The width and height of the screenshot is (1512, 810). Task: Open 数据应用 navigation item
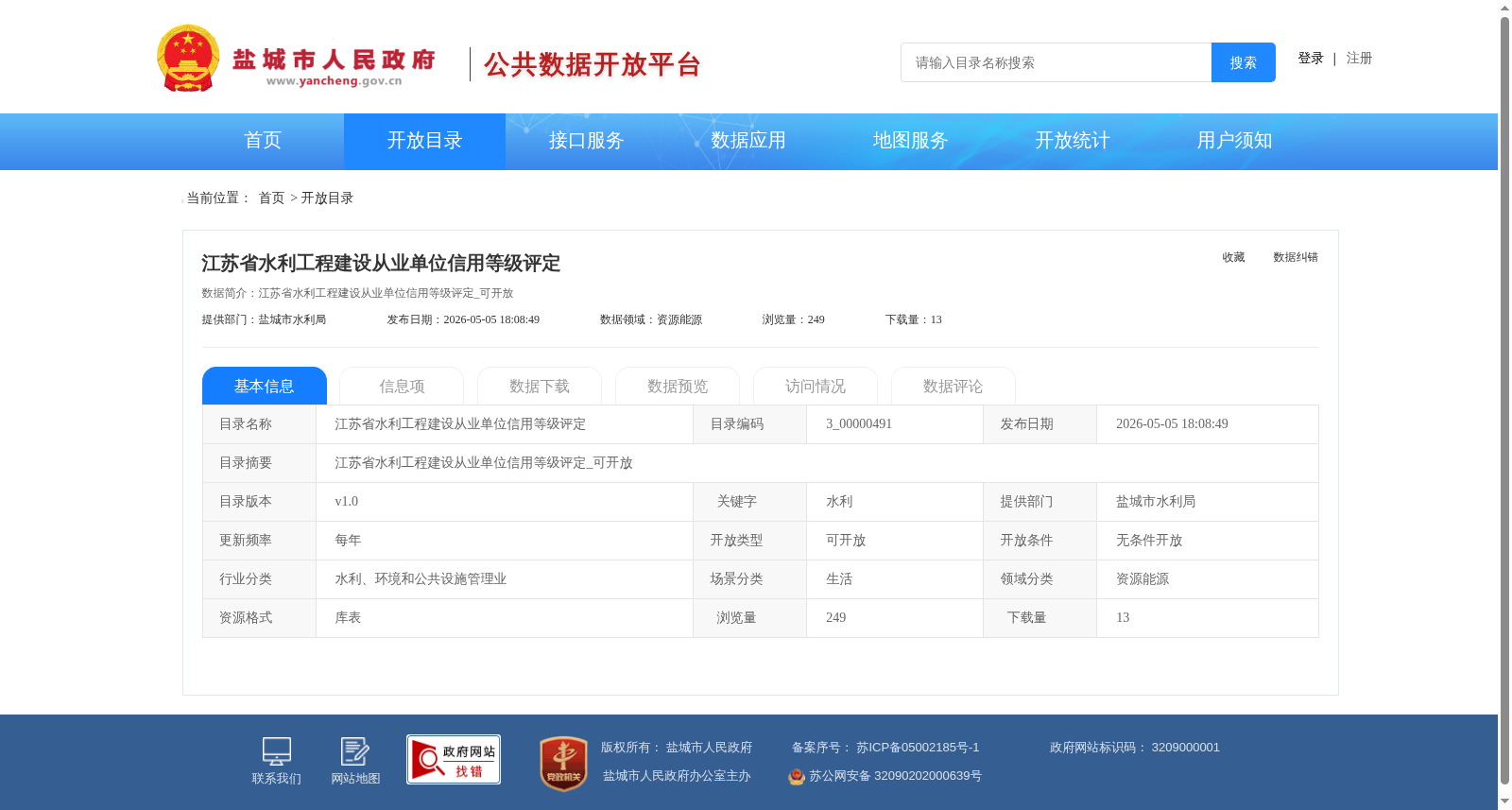[x=748, y=141]
